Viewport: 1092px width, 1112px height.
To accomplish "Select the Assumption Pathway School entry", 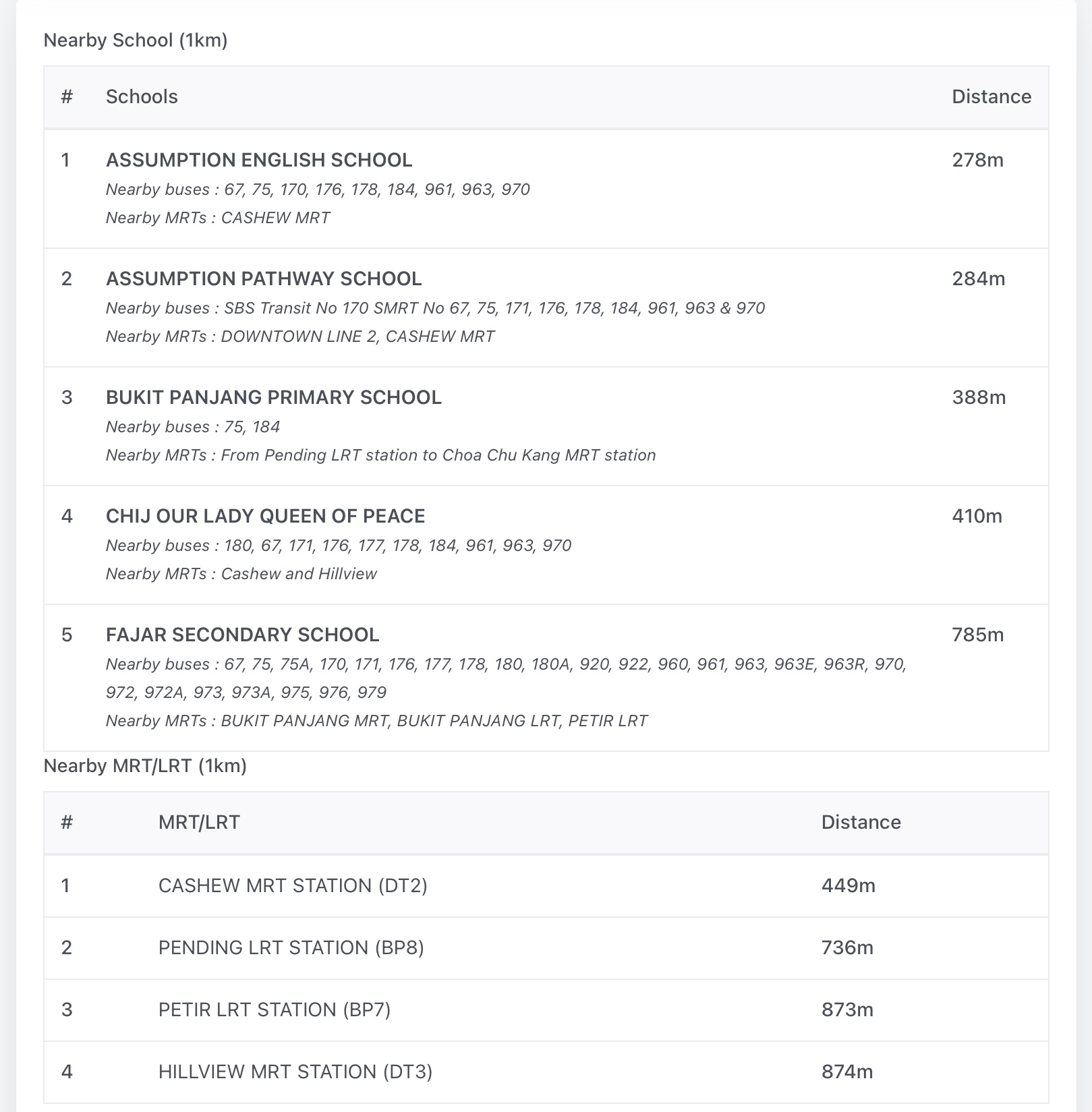I will click(264, 279).
